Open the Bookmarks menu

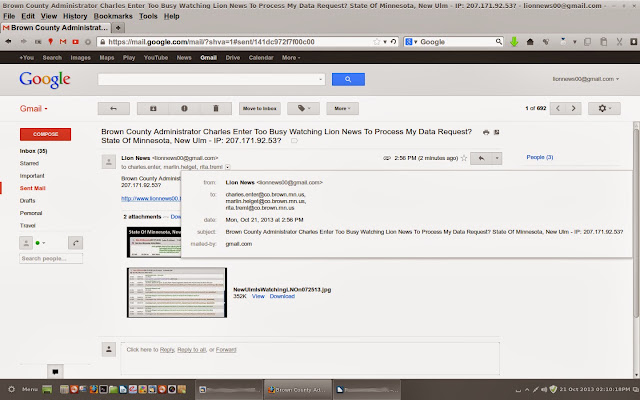pos(113,16)
